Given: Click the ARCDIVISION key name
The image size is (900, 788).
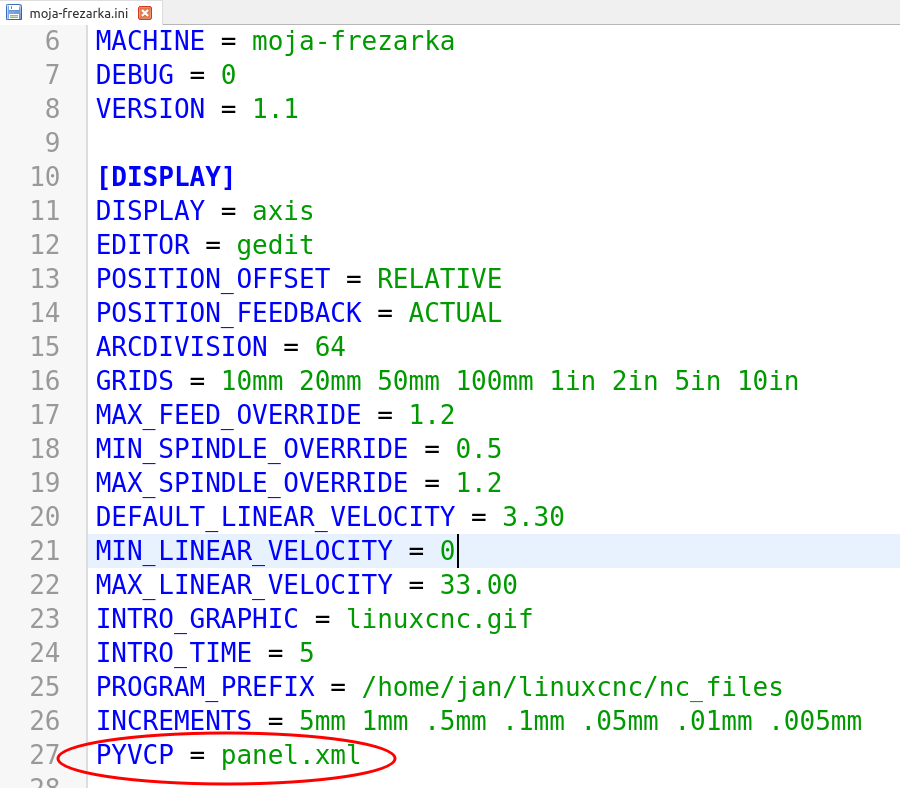Looking at the screenshot, I should 181,347.
